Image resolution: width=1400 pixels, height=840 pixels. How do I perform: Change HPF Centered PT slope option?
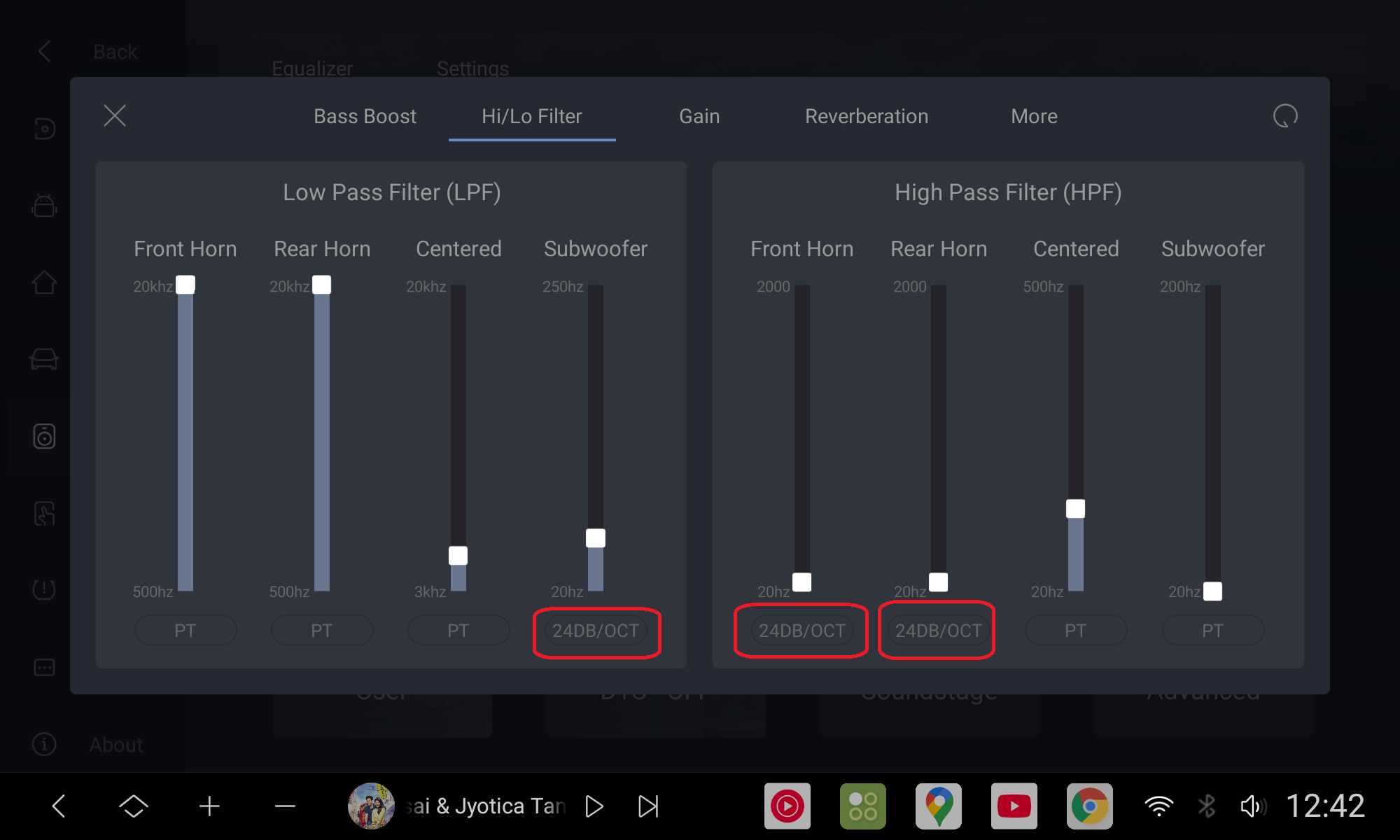coord(1075,631)
